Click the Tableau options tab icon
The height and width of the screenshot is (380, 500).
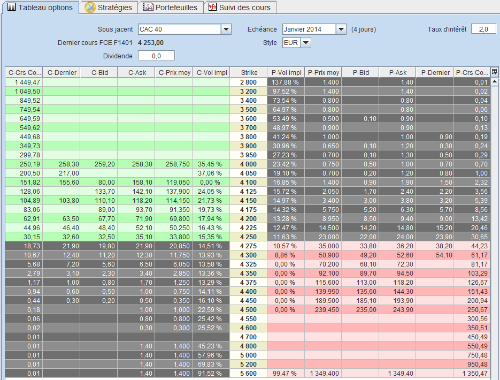point(11,7)
